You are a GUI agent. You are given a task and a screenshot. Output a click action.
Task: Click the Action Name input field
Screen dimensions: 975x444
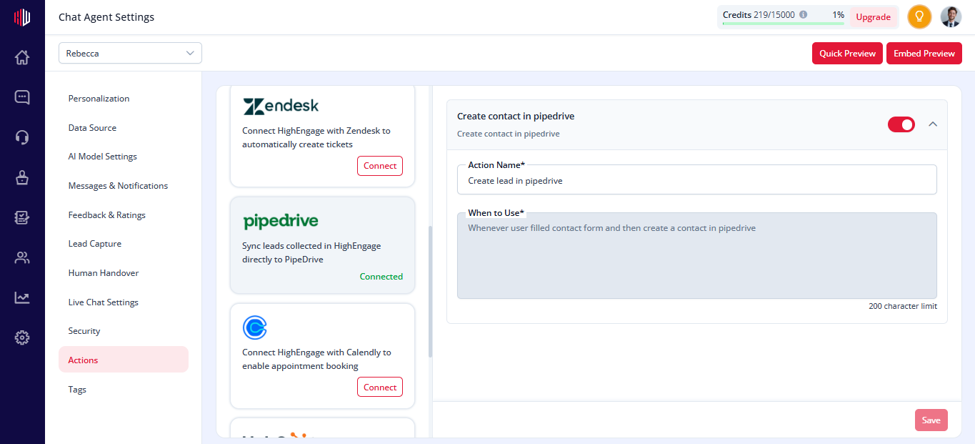pos(696,180)
